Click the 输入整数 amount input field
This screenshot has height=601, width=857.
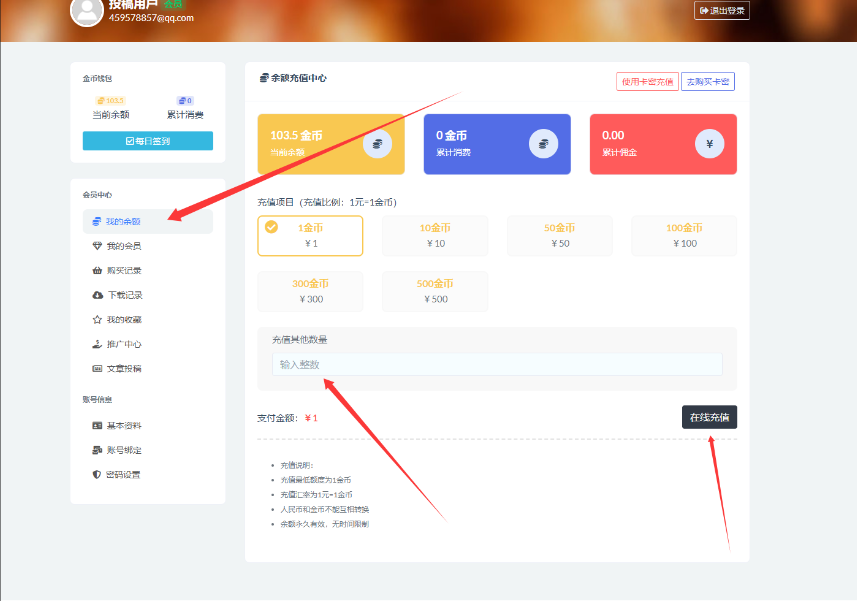pos(496,365)
